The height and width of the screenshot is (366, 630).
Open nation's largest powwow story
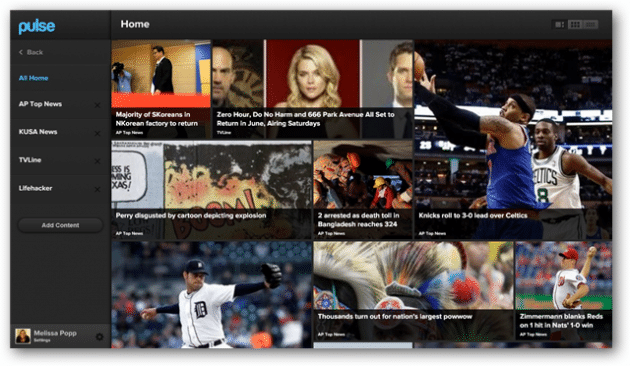(413, 291)
